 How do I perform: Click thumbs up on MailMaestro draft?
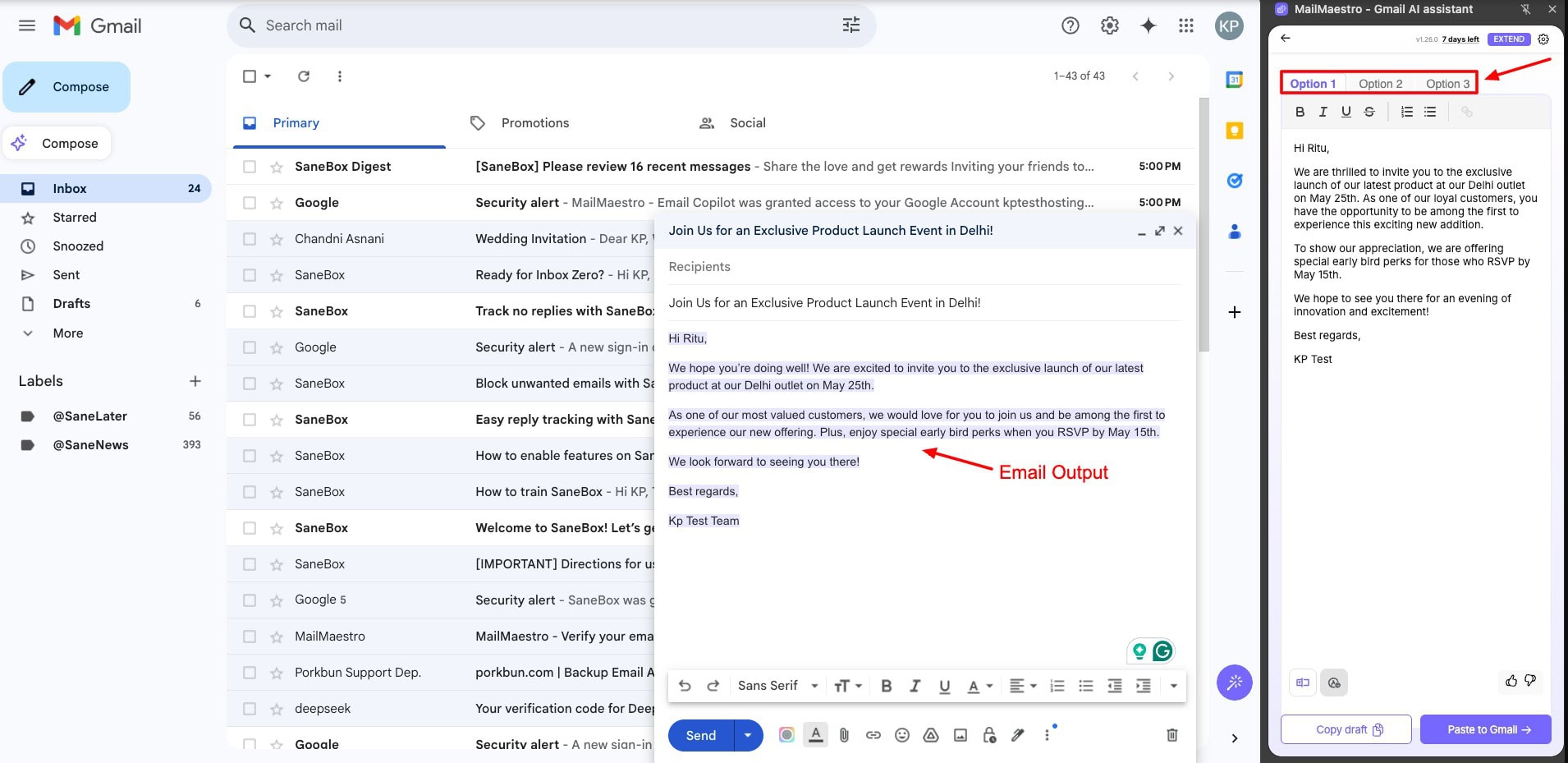point(1511,681)
